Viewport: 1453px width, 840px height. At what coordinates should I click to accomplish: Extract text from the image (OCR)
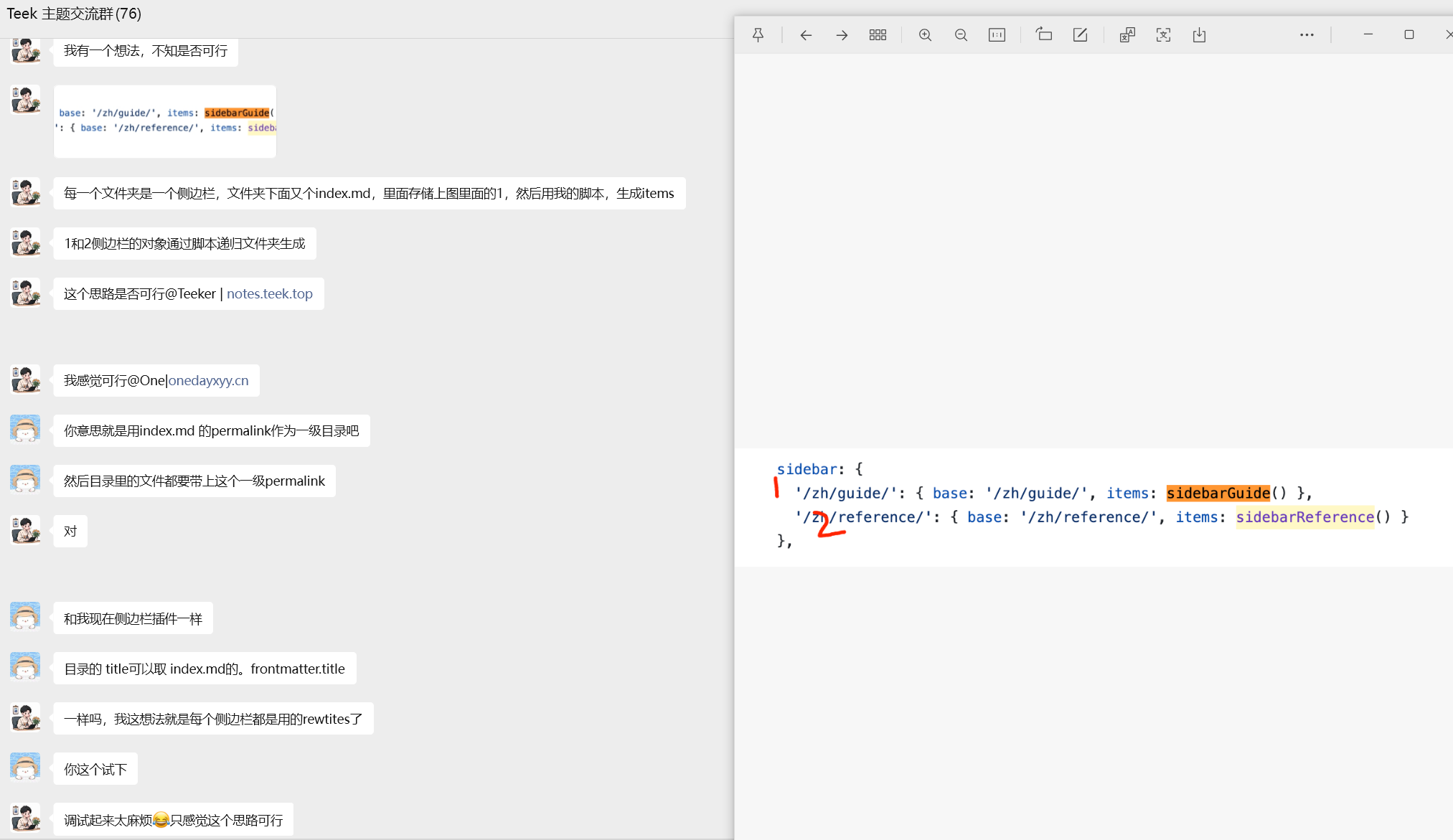coord(1163,35)
